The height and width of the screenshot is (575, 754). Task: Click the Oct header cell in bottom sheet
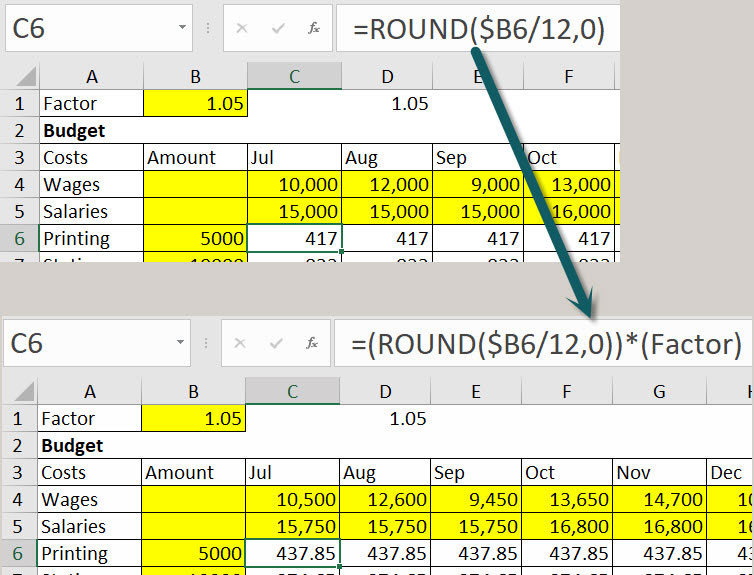567,472
